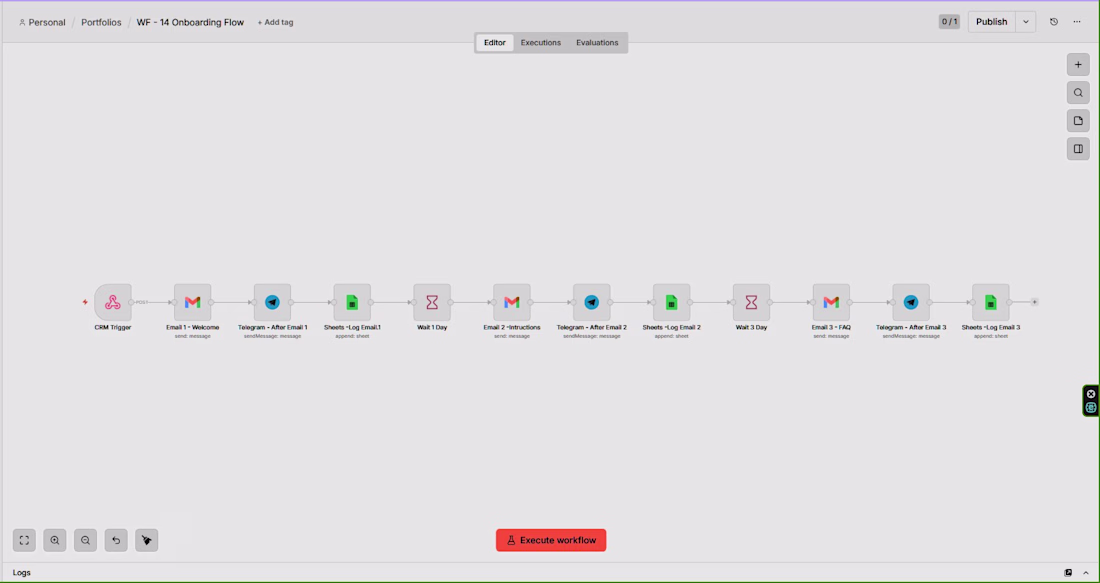1100x583 pixels.
Task: Select the Email 3 - FAQ Gmail node
Action: (x=831, y=302)
